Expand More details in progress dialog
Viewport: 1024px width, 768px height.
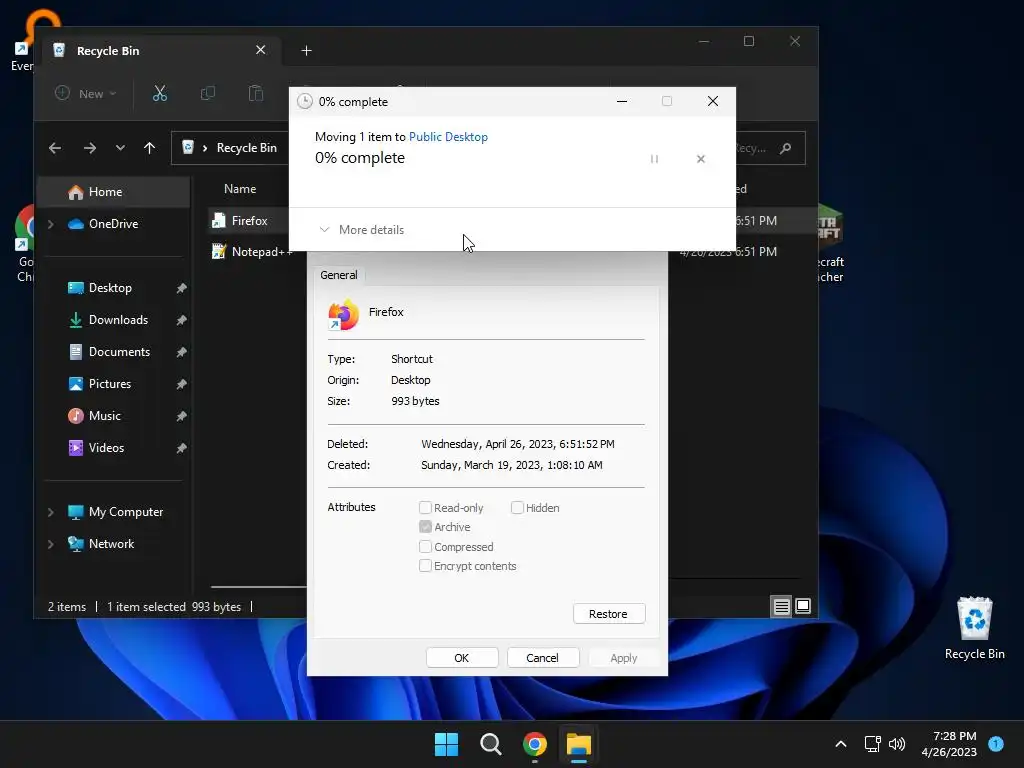[x=361, y=230]
